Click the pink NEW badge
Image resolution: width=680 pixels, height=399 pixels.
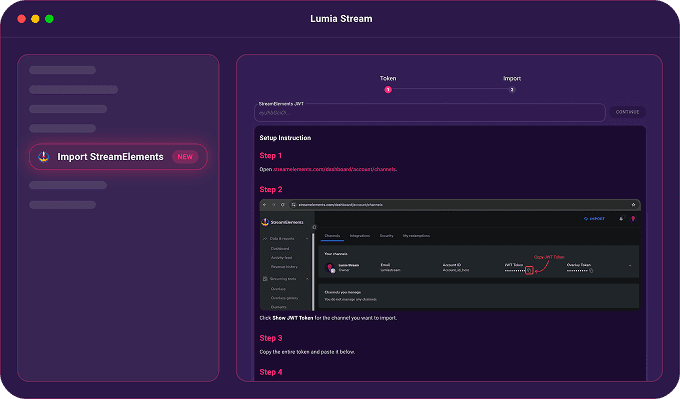click(x=185, y=157)
